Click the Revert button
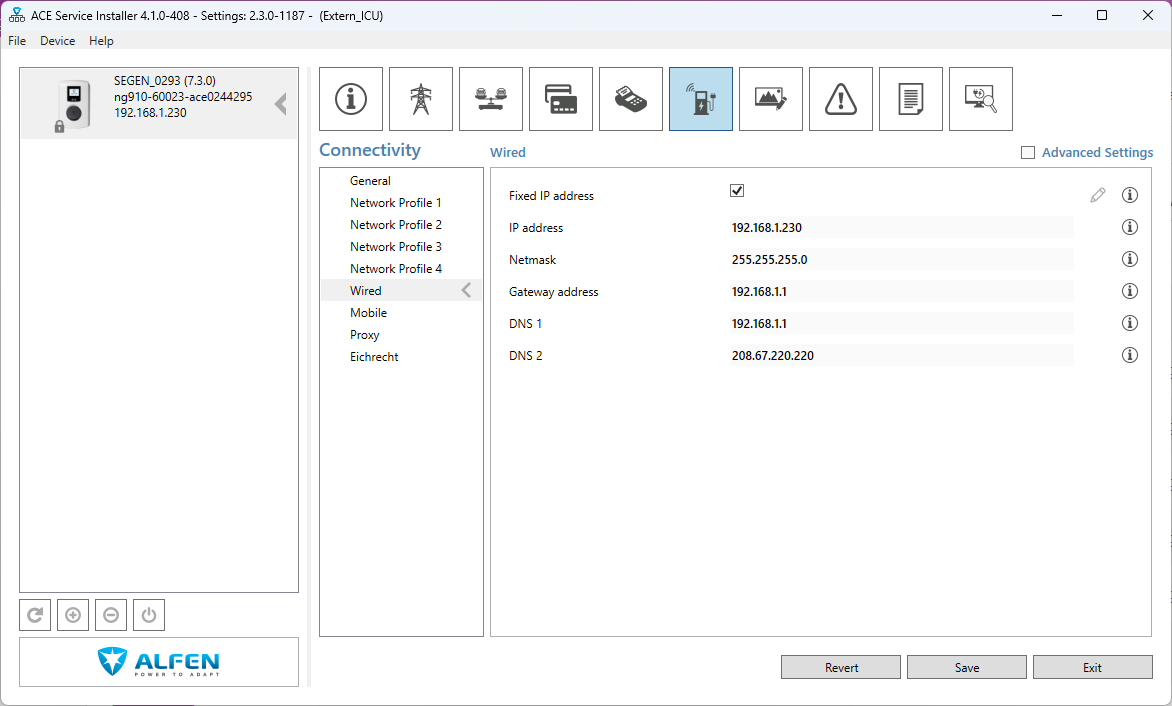Viewport: 1172px width, 706px height. [841, 667]
